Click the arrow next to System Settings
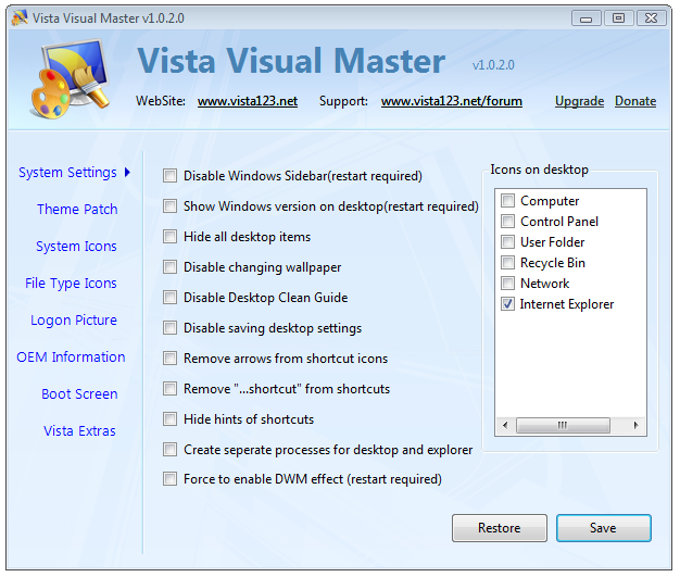Viewport: 680px width, 577px height. 128,173
